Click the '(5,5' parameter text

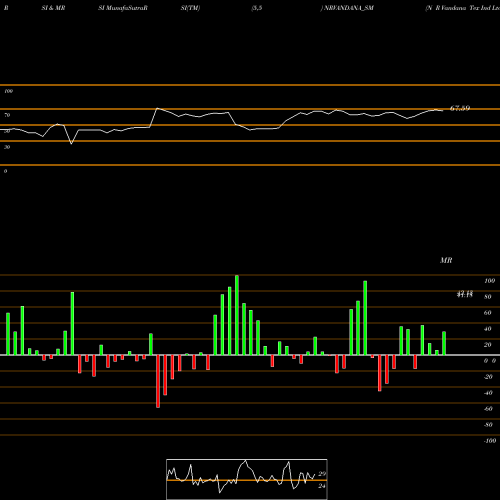pyautogui.click(x=257, y=8)
